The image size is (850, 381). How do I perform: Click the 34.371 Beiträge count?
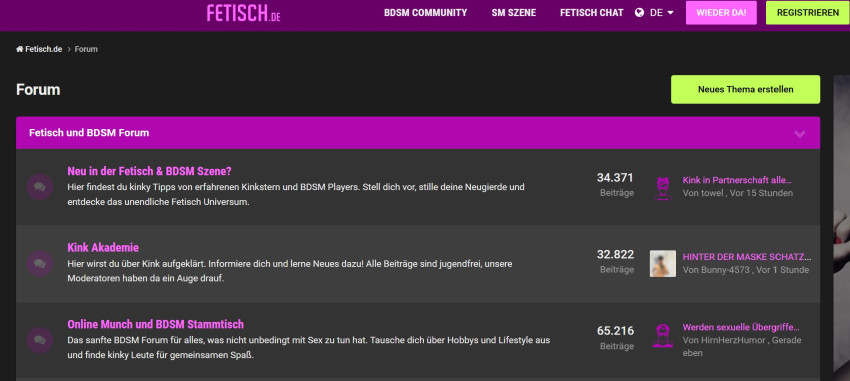[615, 184]
